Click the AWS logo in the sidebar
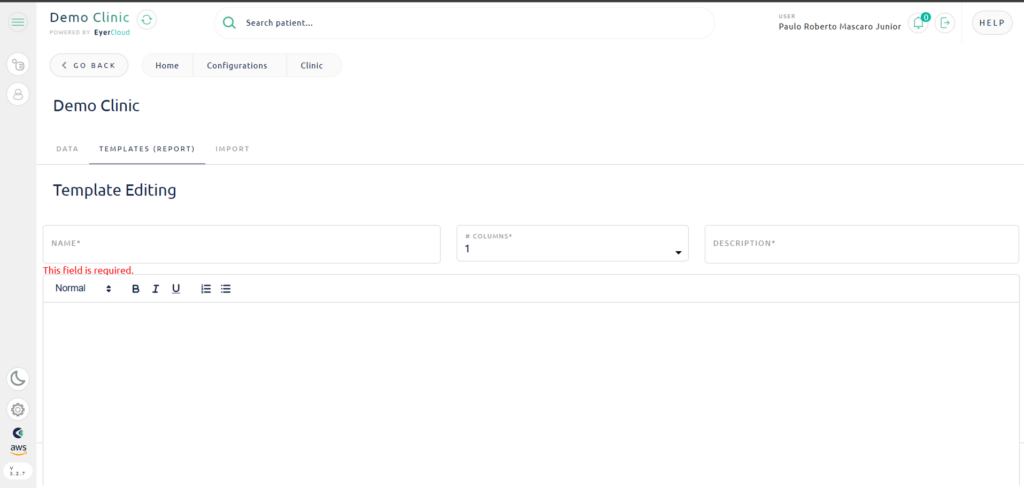 (x=18, y=449)
